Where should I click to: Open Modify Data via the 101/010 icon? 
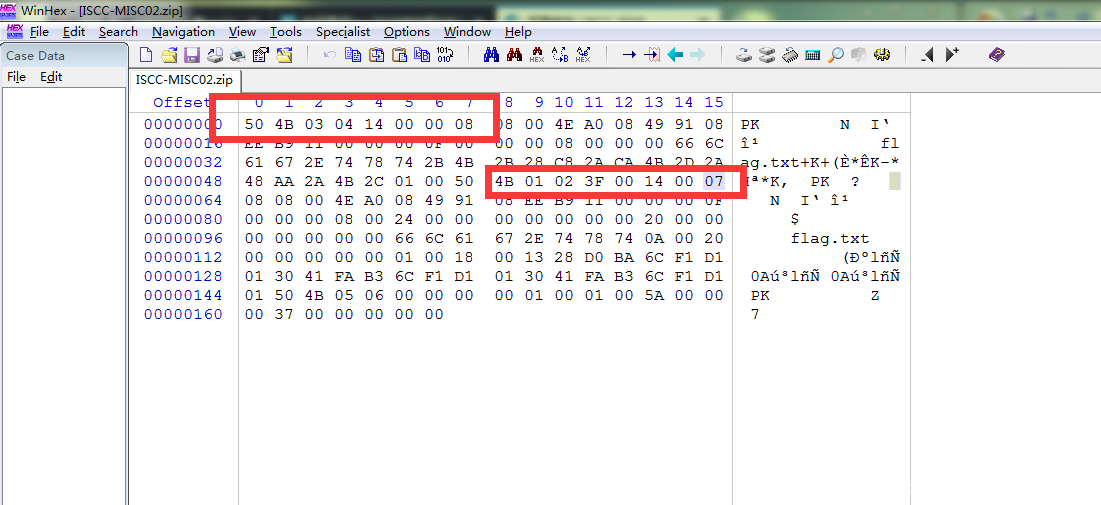click(x=445, y=55)
